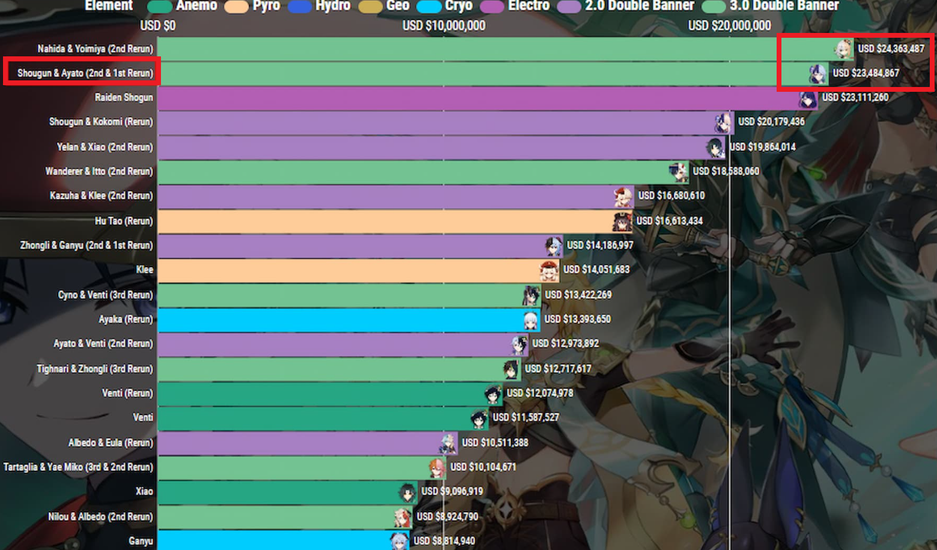
Task: Click the Raiden Shogun row label
Action: click(124, 97)
